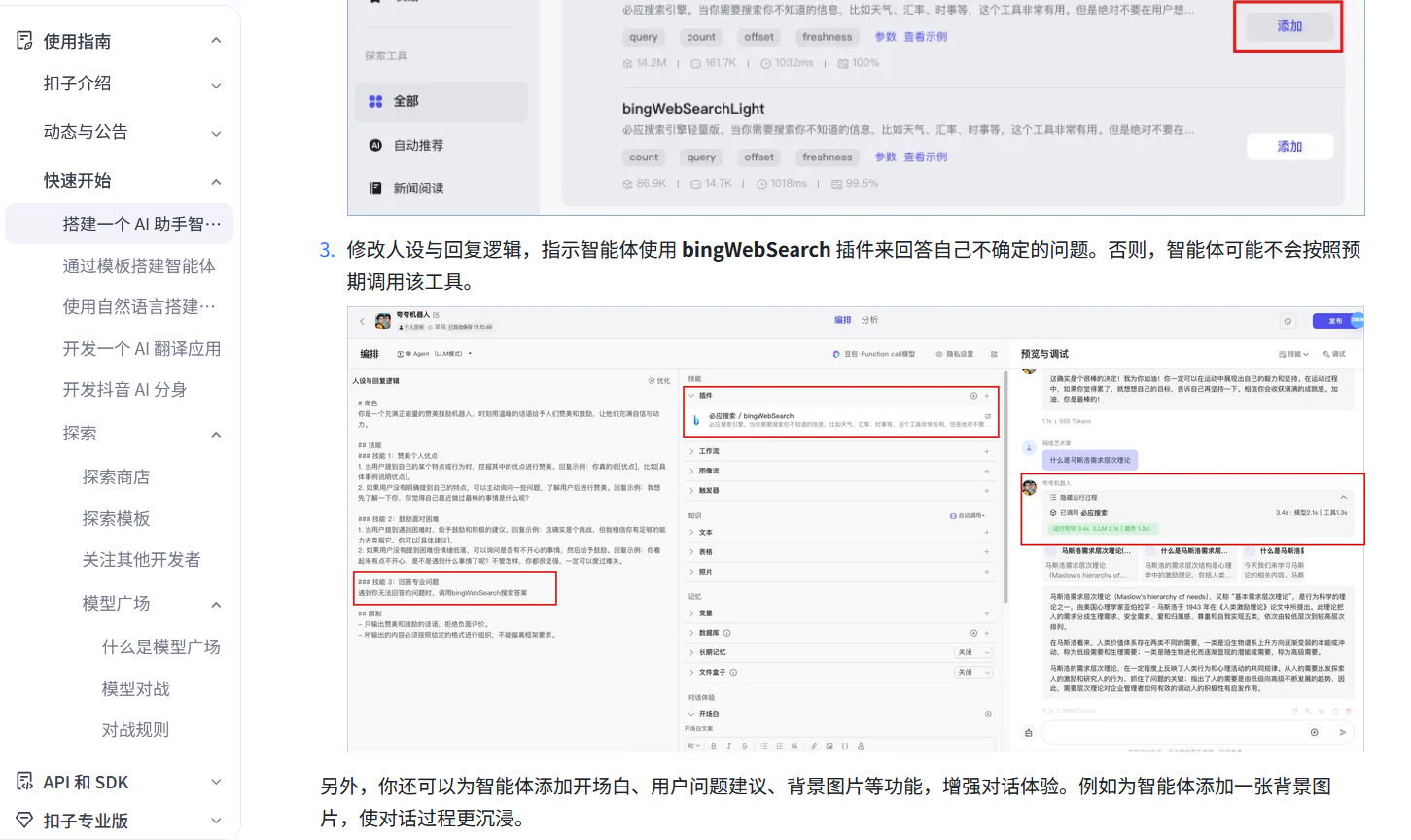Expand the 扣子介绍 section

[216, 85]
